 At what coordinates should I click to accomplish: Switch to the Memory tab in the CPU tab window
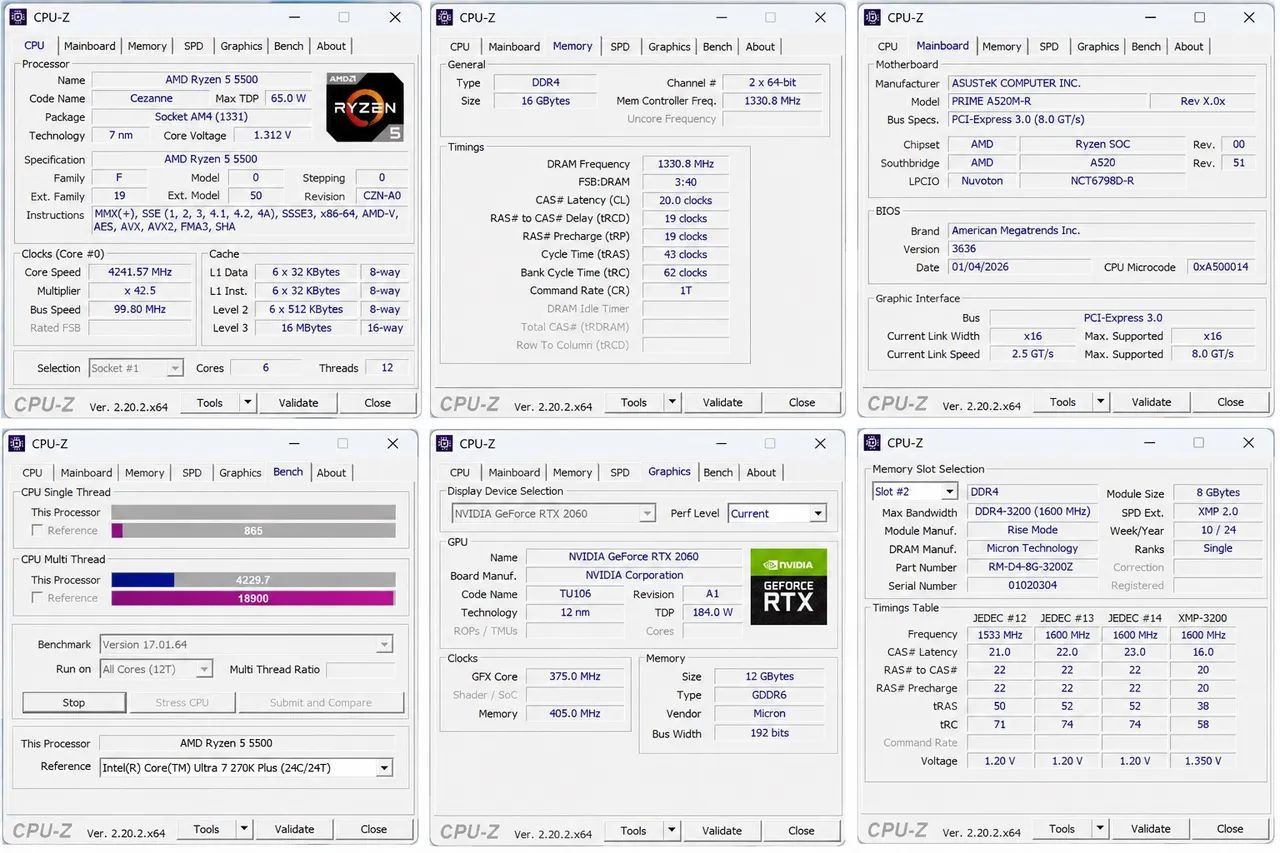tap(147, 46)
